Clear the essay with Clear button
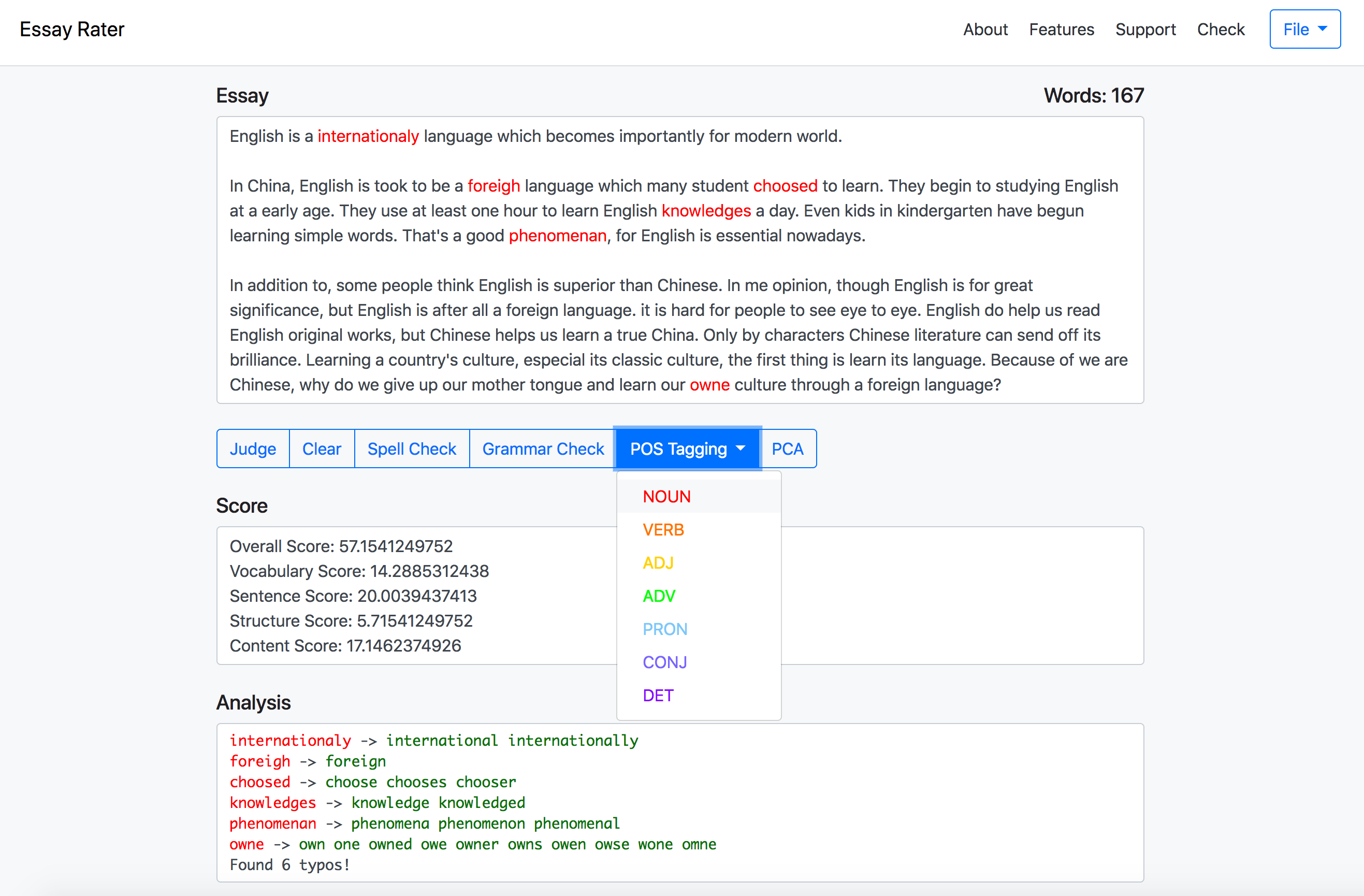Screen dimensions: 1364x896 322,449
